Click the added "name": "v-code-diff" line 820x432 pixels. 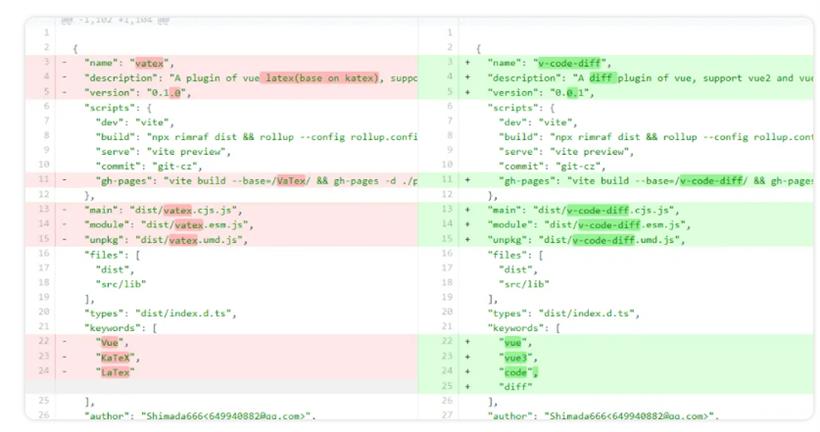(x=616, y=63)
